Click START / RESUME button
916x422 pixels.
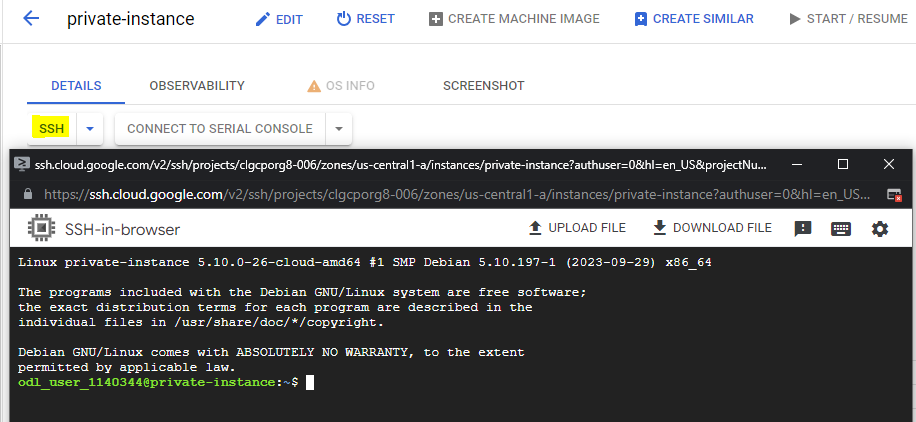tap(848, 19)
